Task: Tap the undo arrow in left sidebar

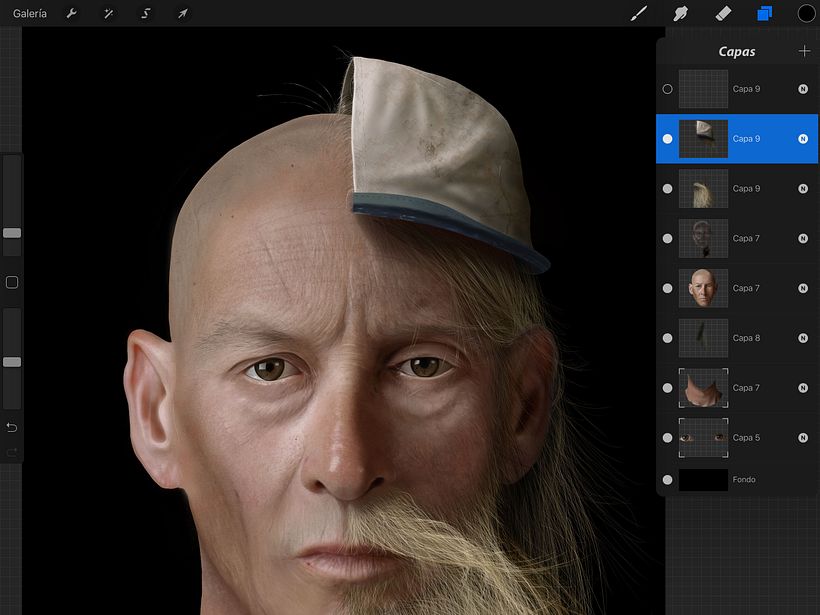Action: tap(12, 428)
